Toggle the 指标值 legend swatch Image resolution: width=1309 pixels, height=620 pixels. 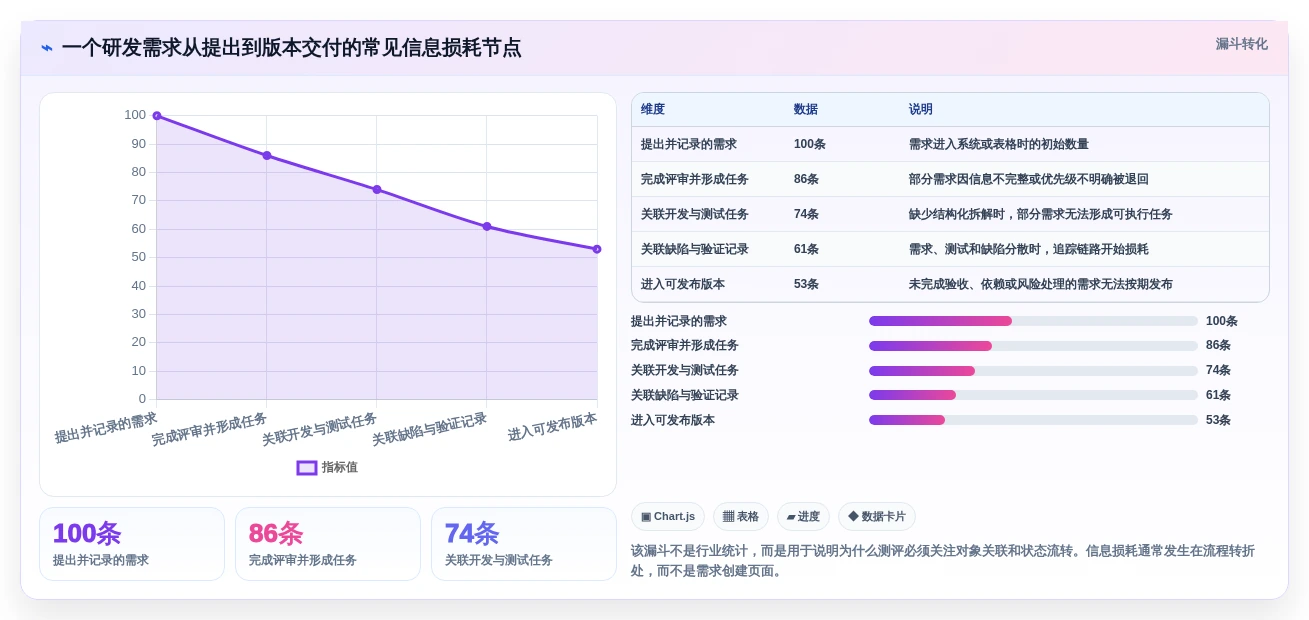[x=307, y=467]
